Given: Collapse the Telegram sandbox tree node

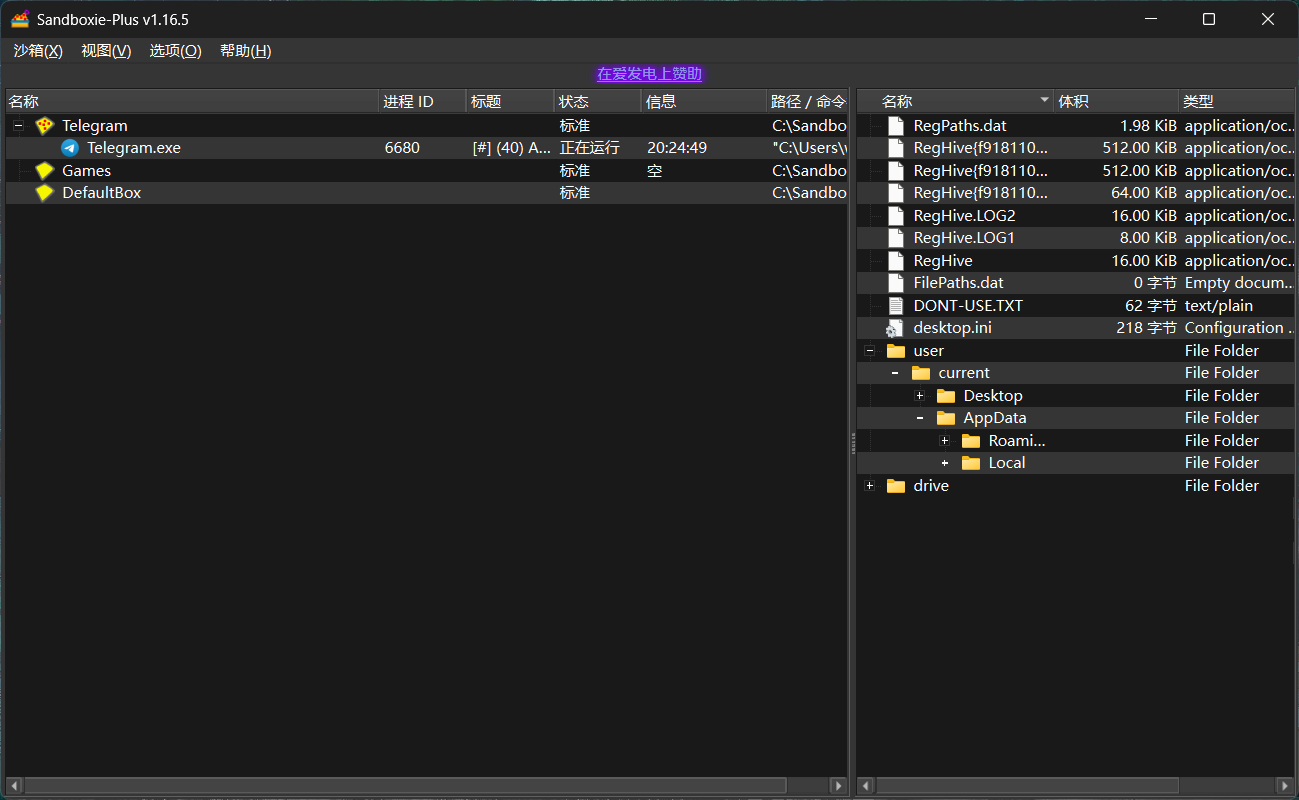Looking at the screenshot, I should (18, 126).
